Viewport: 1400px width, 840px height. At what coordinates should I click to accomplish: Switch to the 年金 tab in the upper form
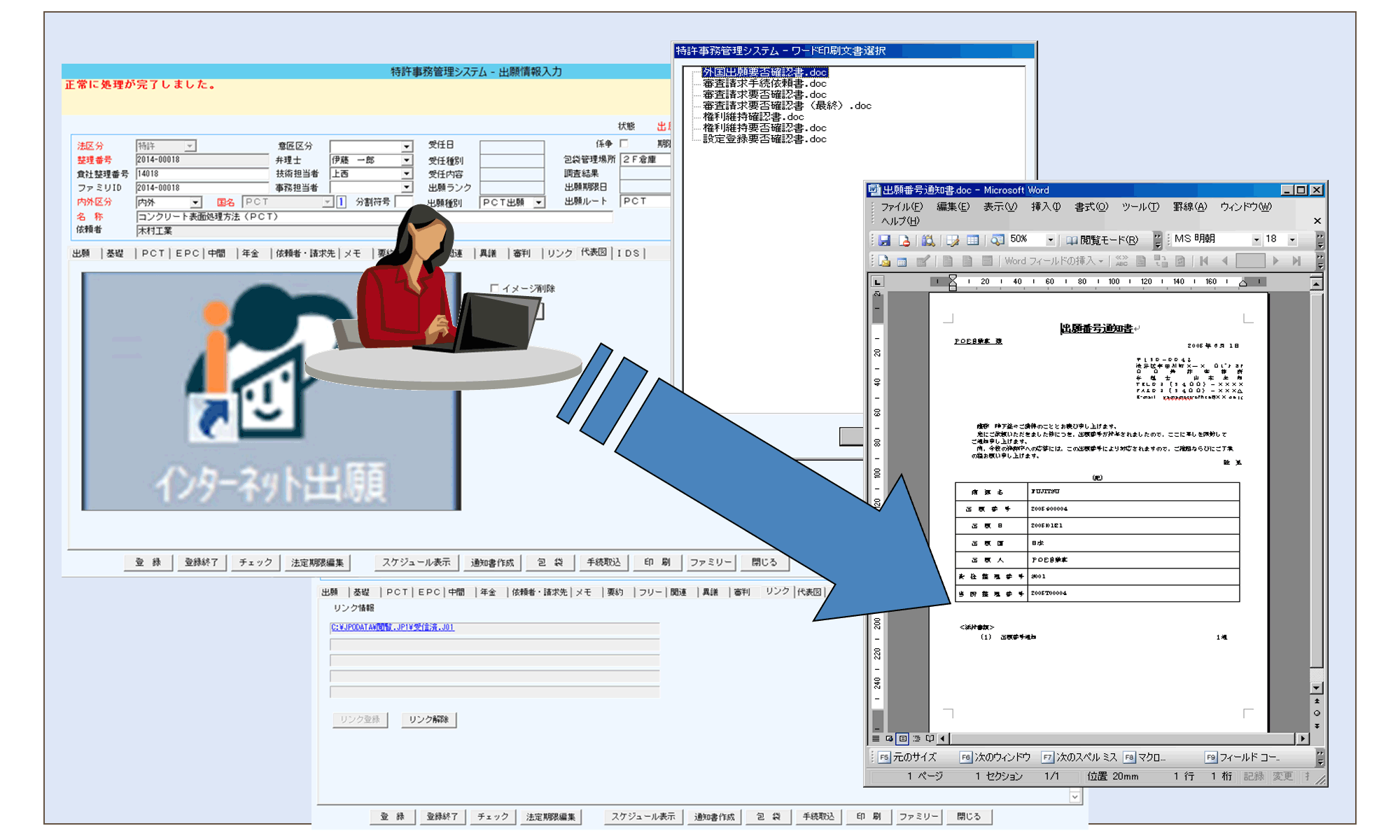[x=251, y=253]
